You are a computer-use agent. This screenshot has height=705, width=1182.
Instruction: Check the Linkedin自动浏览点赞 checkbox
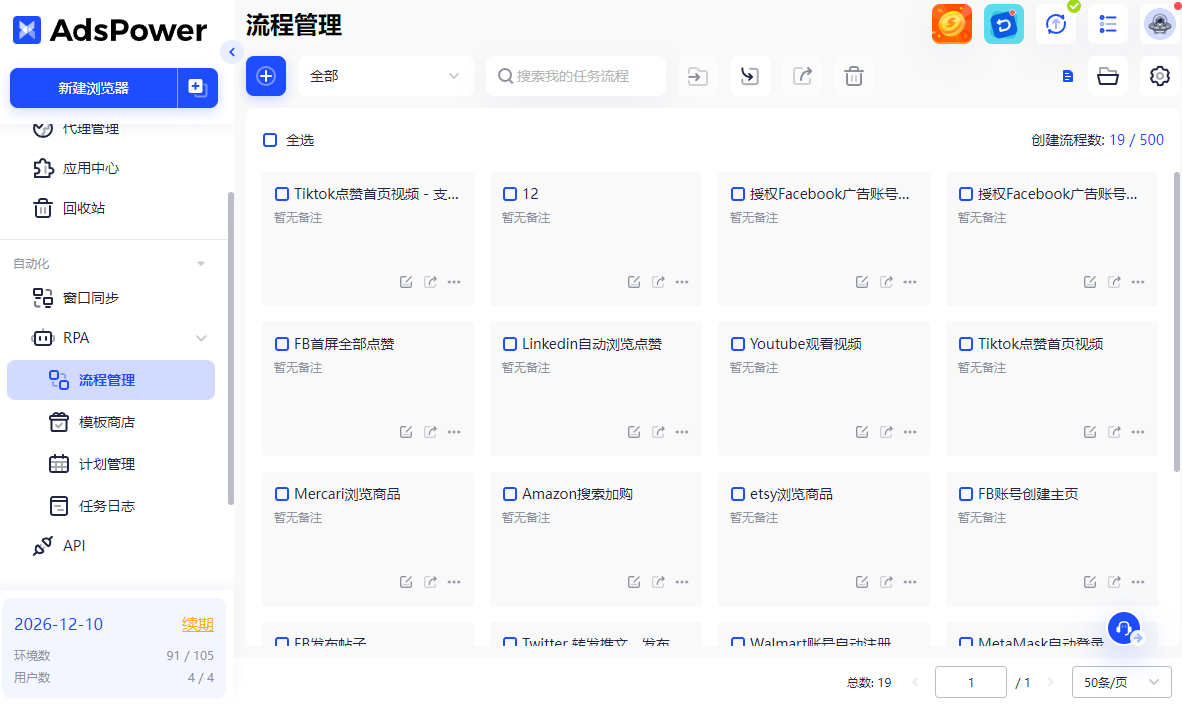coord(510,344)
